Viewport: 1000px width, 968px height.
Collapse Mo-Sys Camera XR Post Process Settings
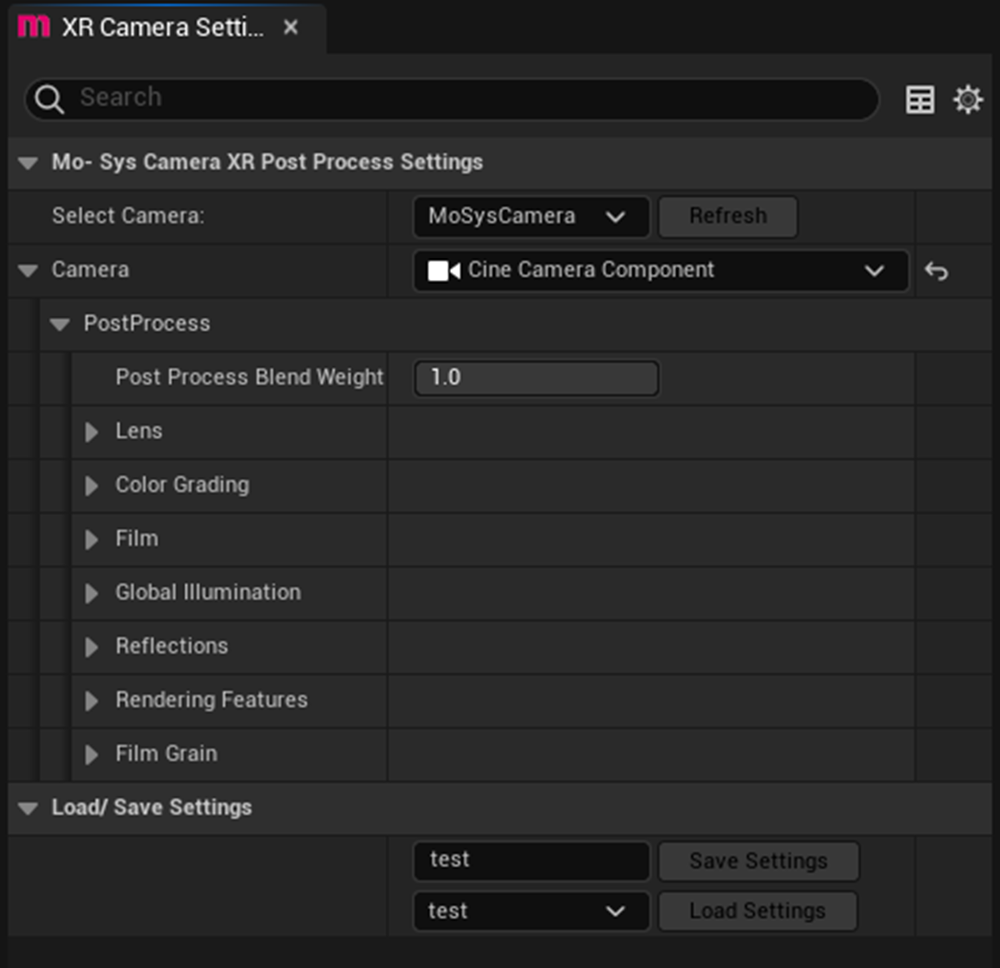pyautogui.click(x=28, y=163)
